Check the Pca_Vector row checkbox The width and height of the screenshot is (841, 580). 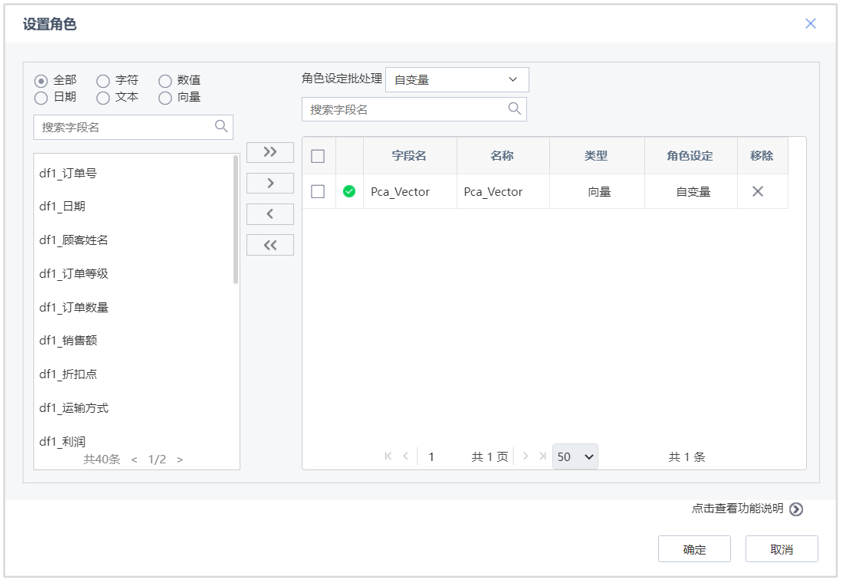click(x=319, y=190)
